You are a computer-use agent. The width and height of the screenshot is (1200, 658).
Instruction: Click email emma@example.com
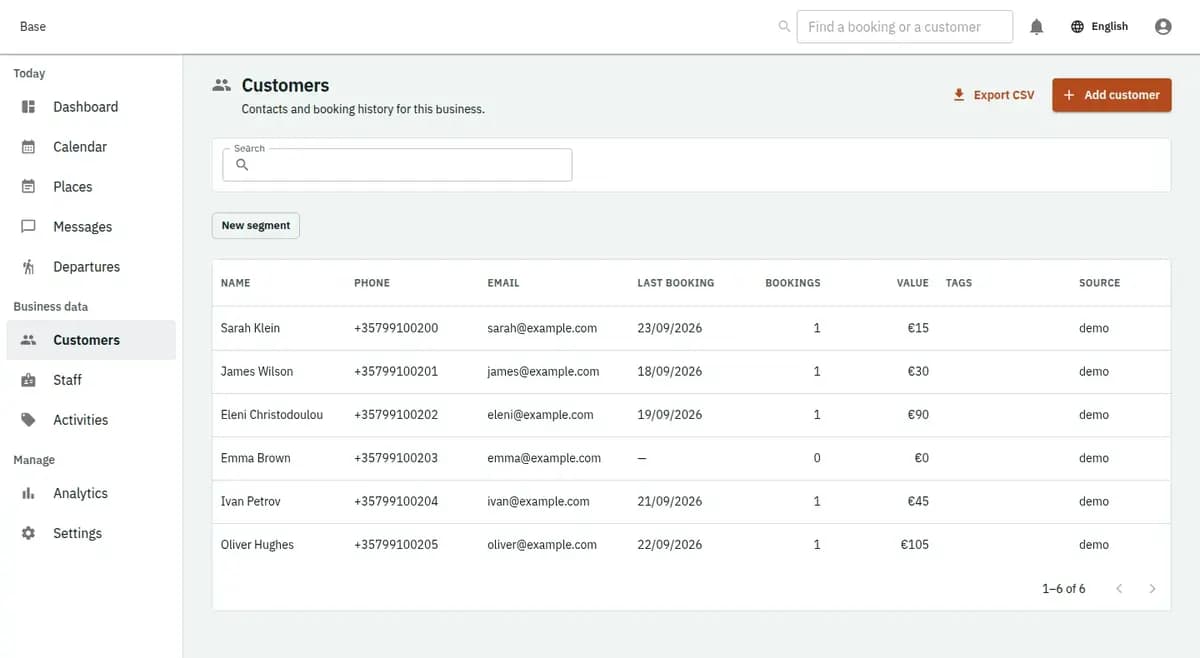point(544,458)
